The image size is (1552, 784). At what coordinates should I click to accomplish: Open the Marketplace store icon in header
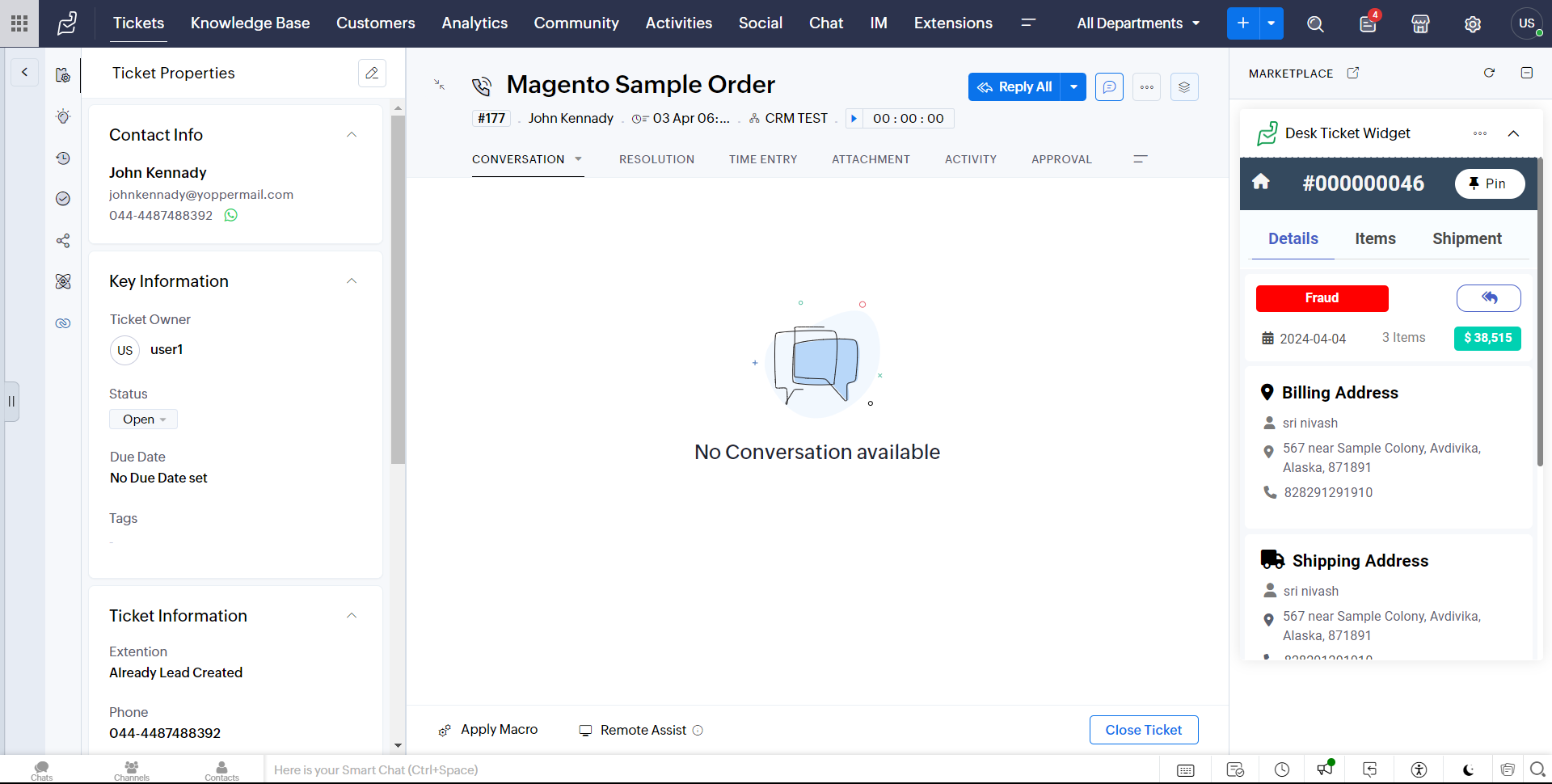1420,24
